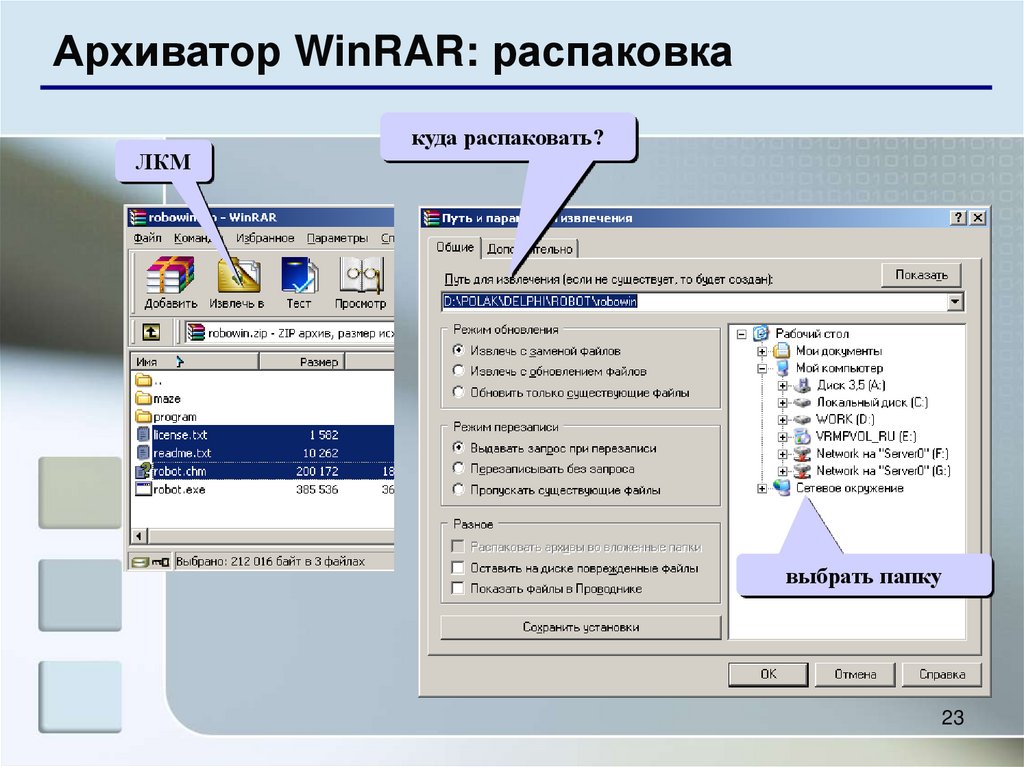Screen dimensions: 1024x767
Task: Select Перезаписывать без запроса radio option
Action: point(458,468)
